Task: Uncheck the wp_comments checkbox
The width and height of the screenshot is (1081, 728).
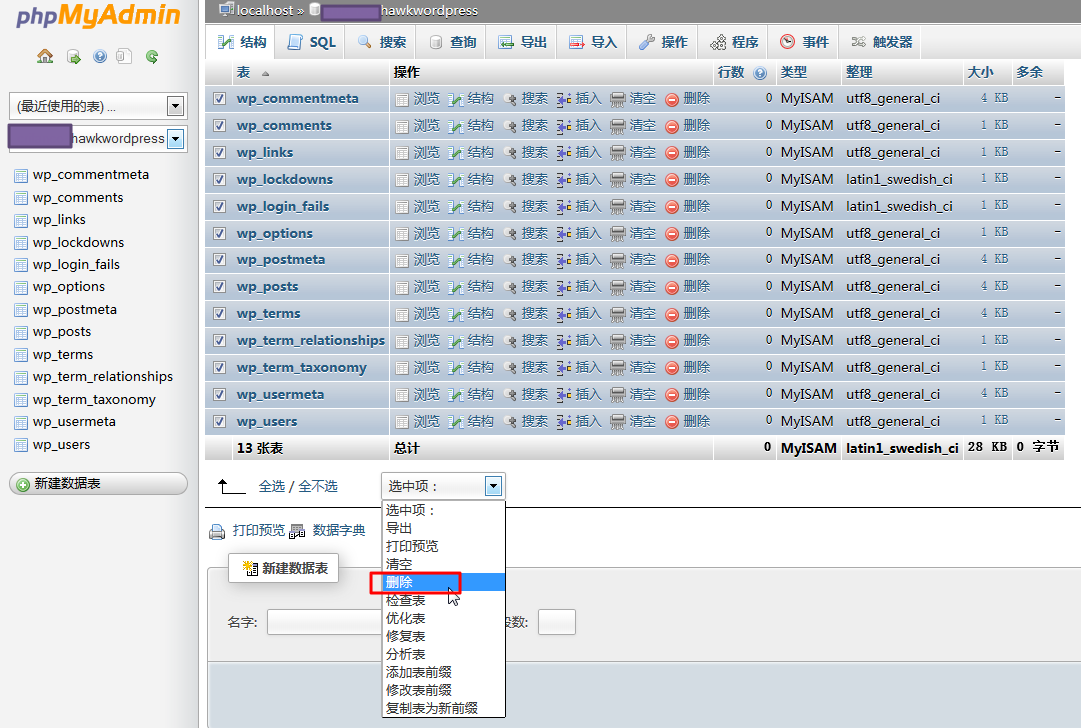Action: click(x=219, y=125)
